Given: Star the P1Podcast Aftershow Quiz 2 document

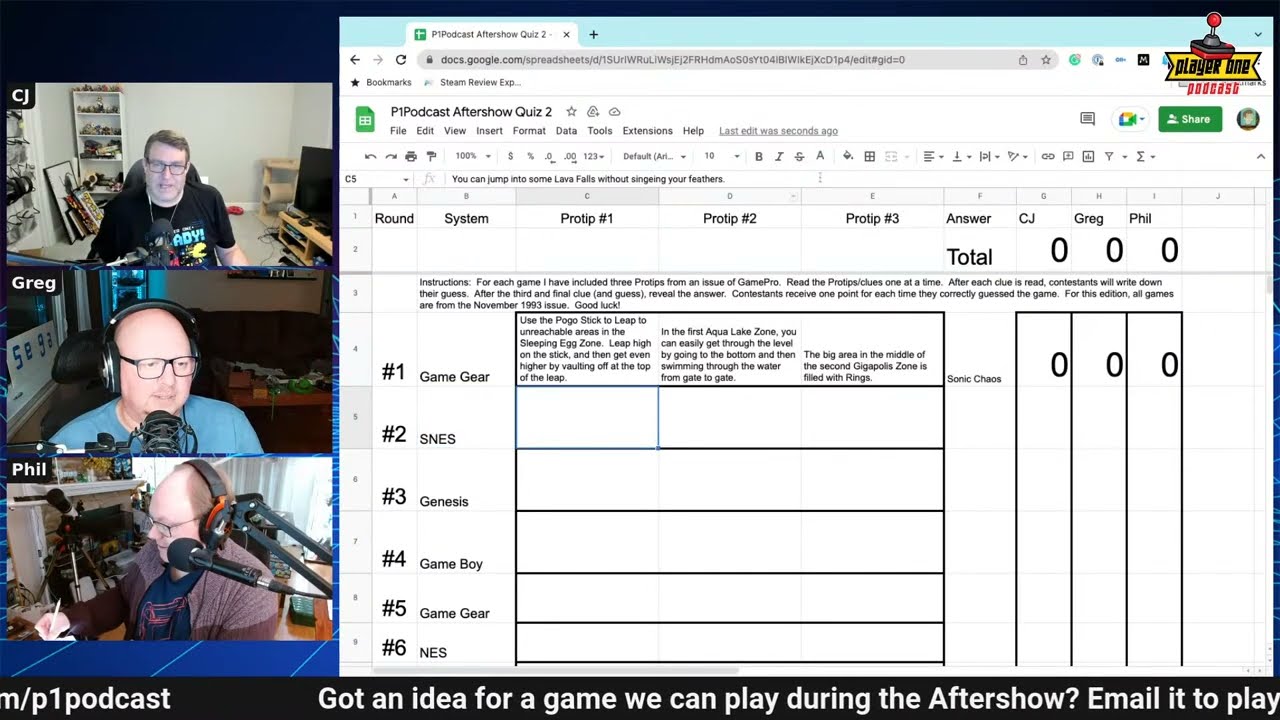Looking at the screenshot, I should [571, 112].
